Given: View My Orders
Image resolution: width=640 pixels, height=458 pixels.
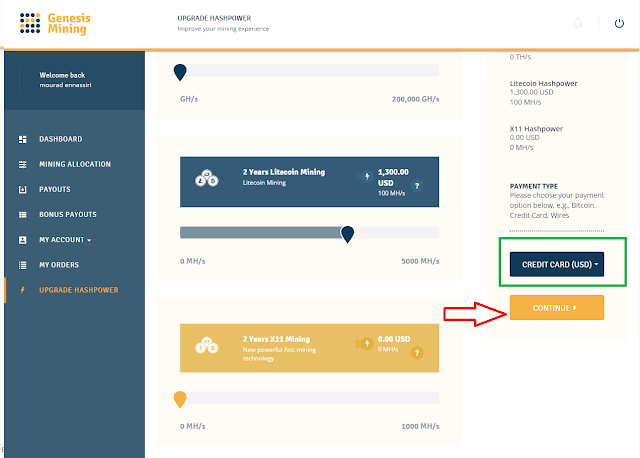Looking at the screenshot, I should click(59, 265).
